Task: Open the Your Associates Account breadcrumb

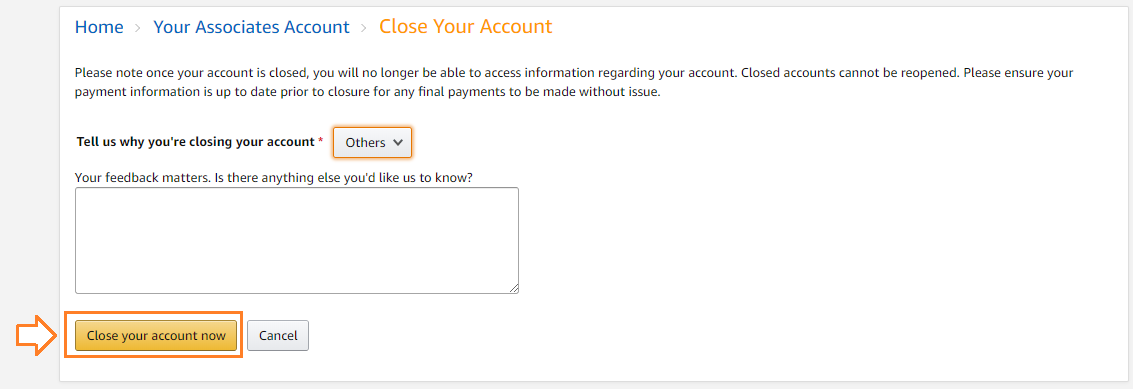Action: (251, 27)
